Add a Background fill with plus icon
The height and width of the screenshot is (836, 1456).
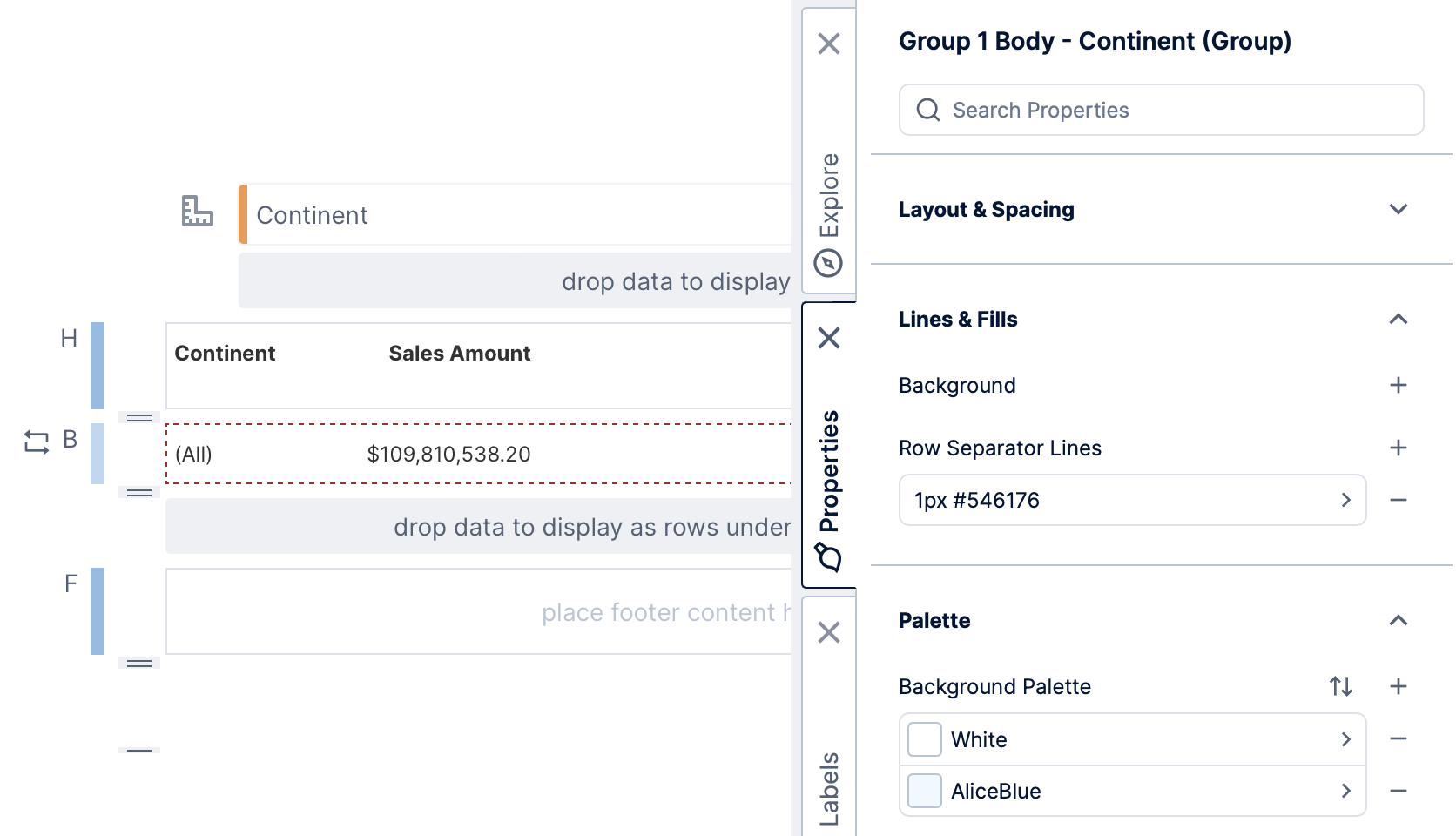(1399, 385)
